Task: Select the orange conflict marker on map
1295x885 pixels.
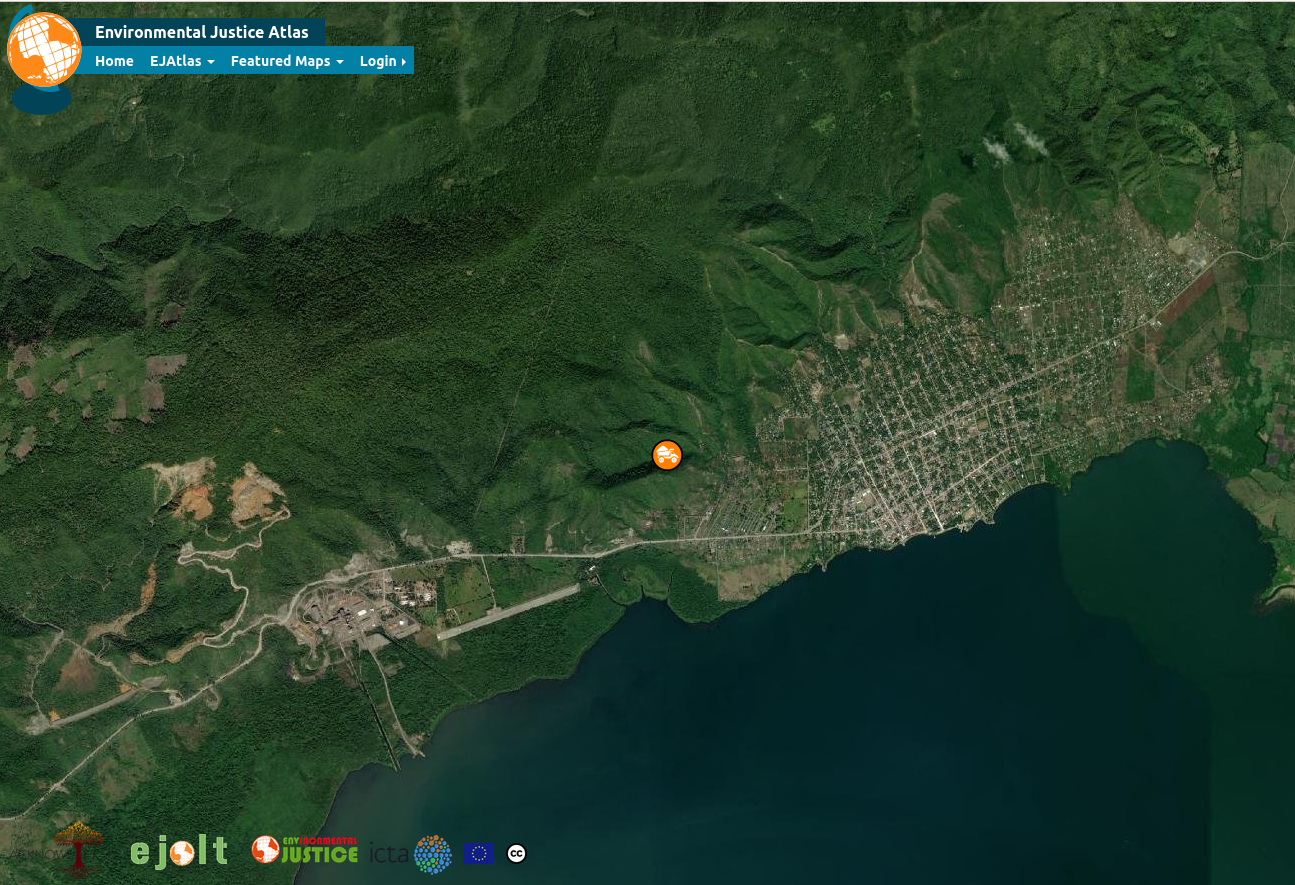Action: click(x=667, y=455)
